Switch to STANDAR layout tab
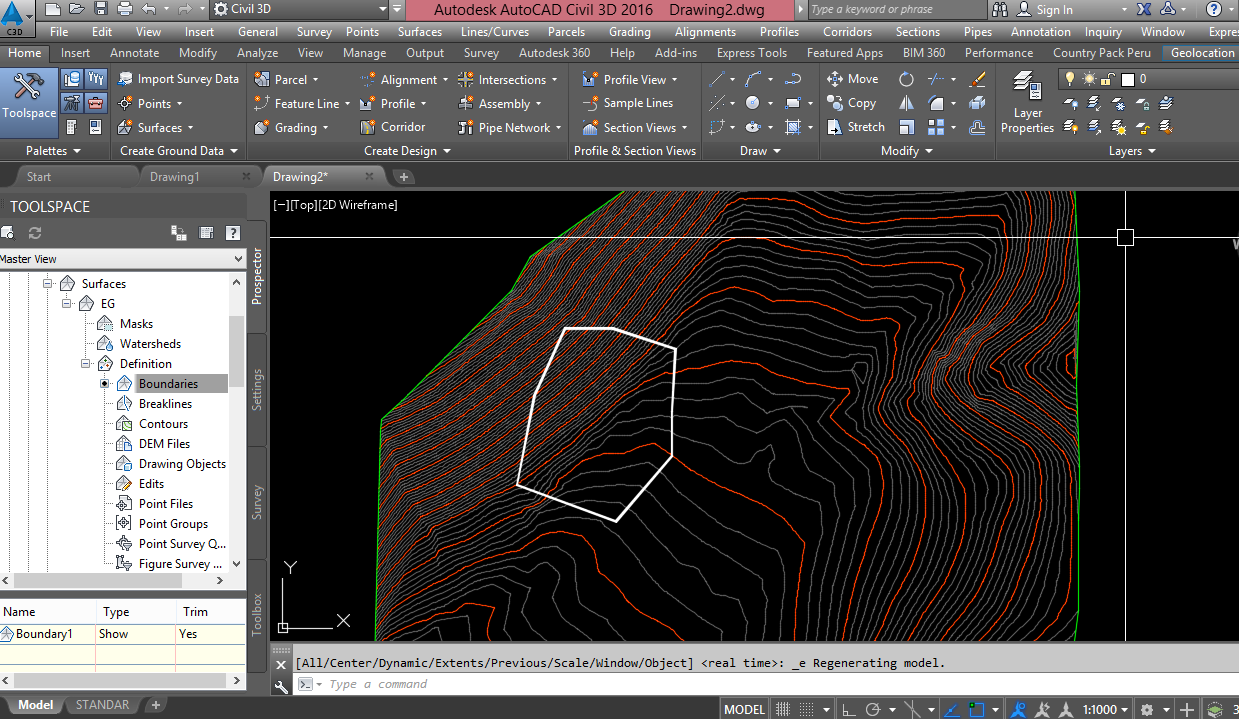Screen dimensions: 1239x719 click(103, 705)
